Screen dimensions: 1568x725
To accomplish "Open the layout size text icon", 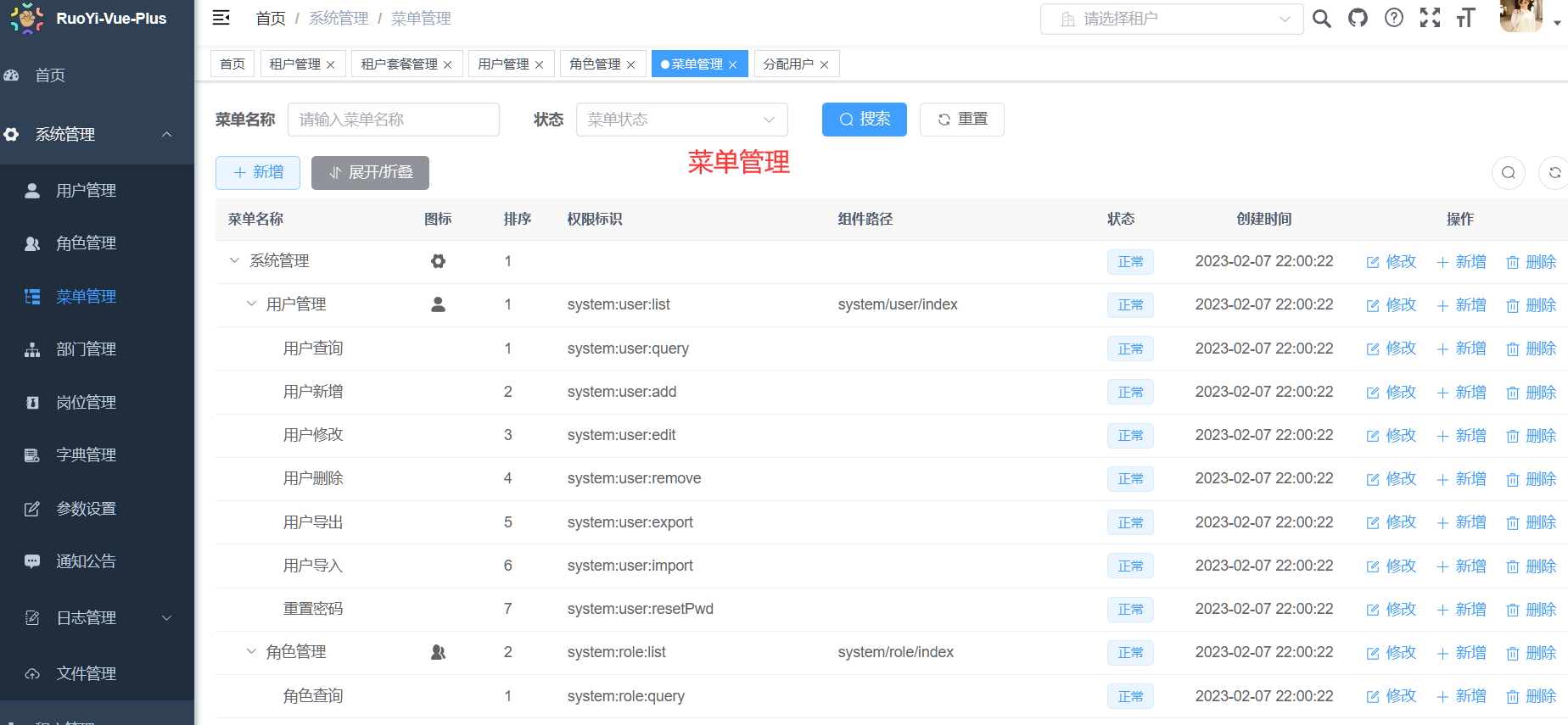I will [x=1465, y=18].
